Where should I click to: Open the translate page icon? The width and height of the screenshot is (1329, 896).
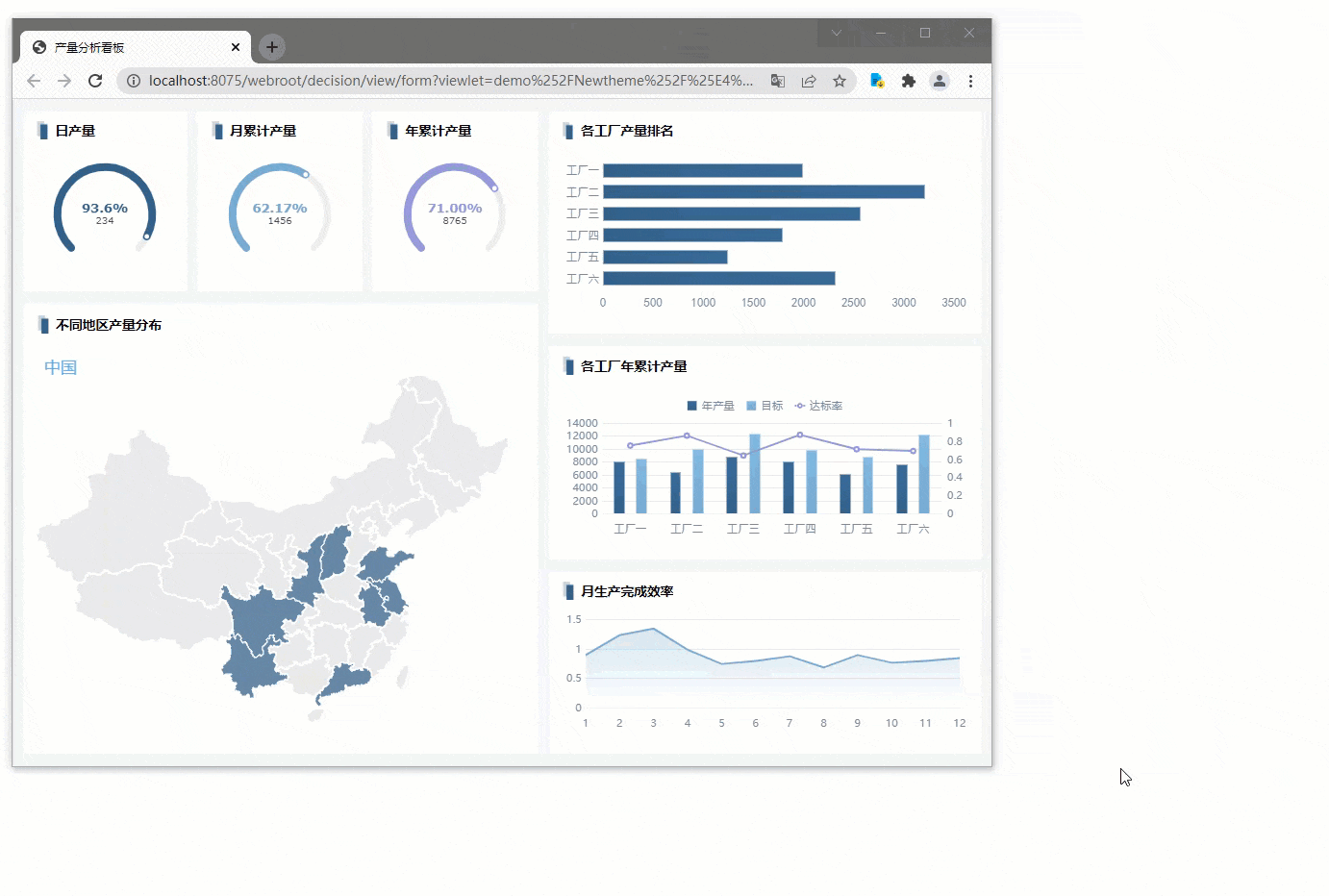(x=778, y=81)
